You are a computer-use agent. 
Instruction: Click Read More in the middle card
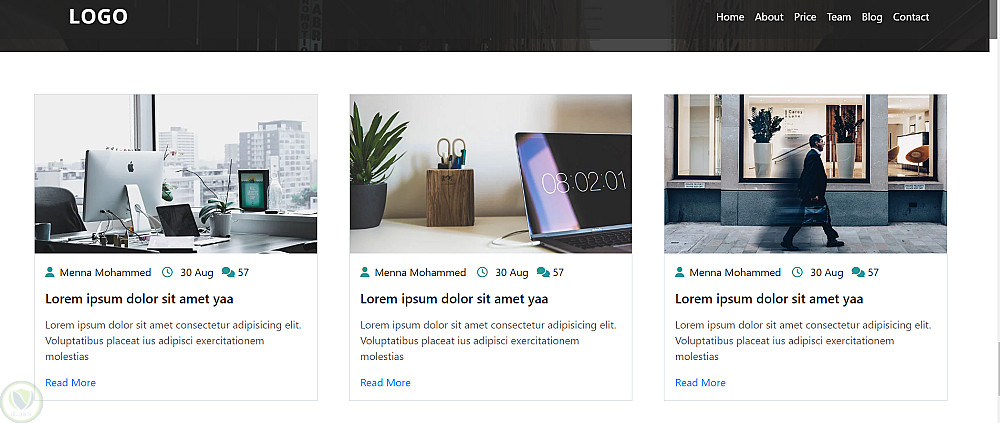coord(385,383)
